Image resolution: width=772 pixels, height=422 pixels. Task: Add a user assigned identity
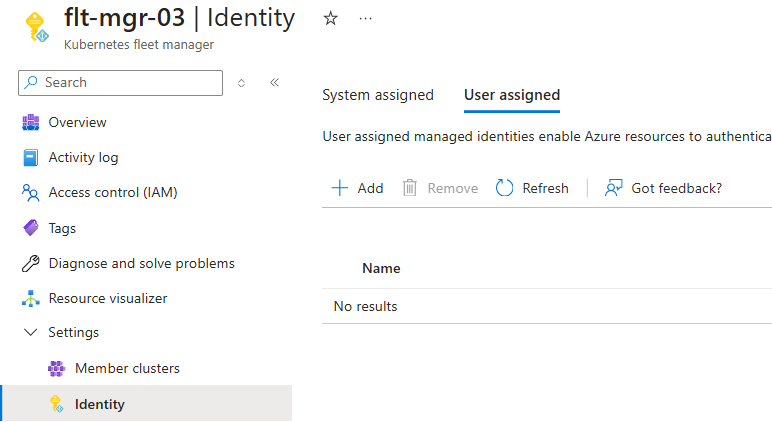(x=357, y=188)
